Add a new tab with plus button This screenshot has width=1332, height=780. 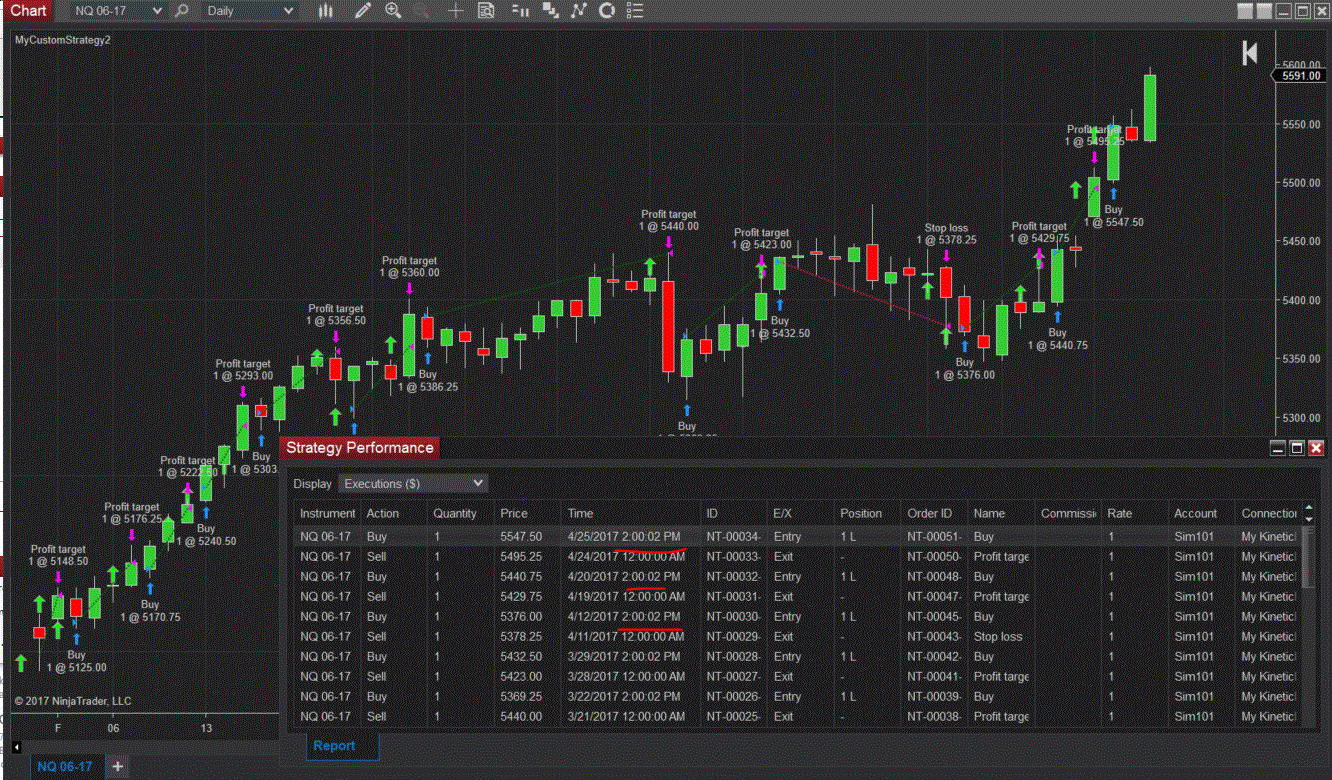(x=117, y=767)
